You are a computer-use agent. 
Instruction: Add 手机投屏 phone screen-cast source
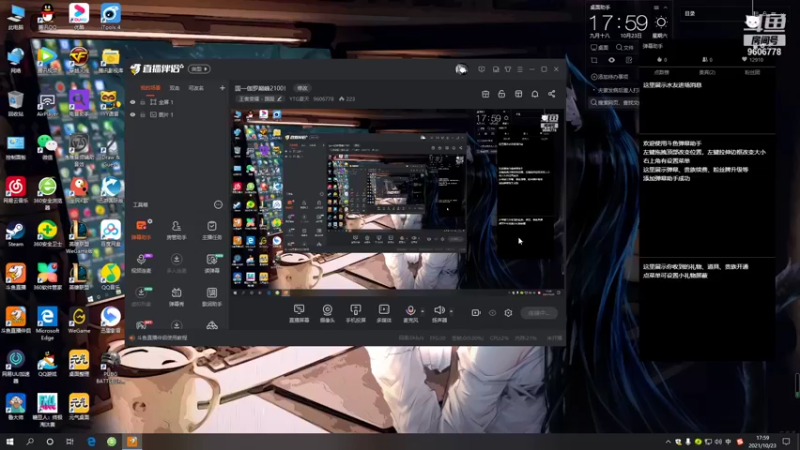point(356,313)
